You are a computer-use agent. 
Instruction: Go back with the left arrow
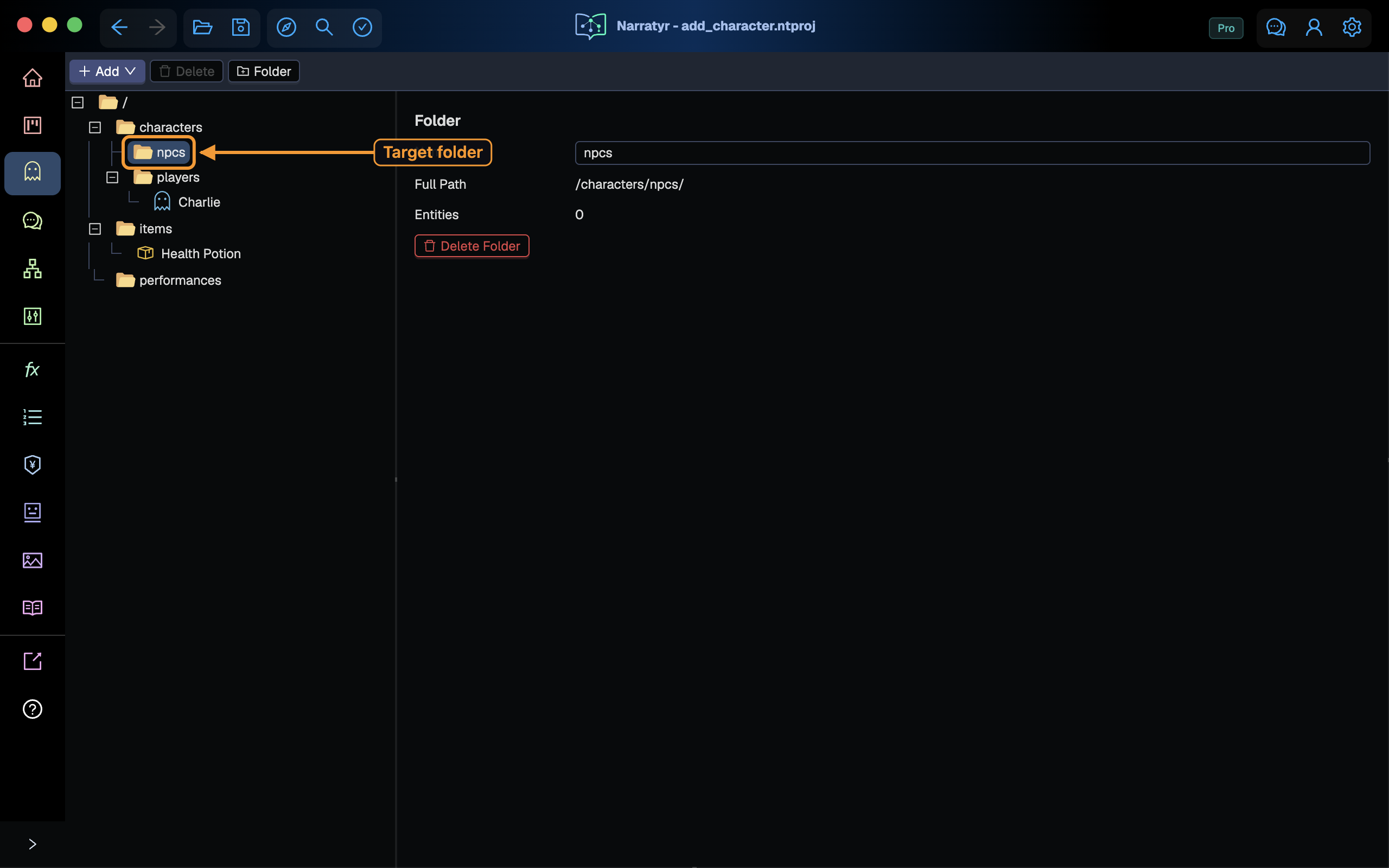pos(119,27)
